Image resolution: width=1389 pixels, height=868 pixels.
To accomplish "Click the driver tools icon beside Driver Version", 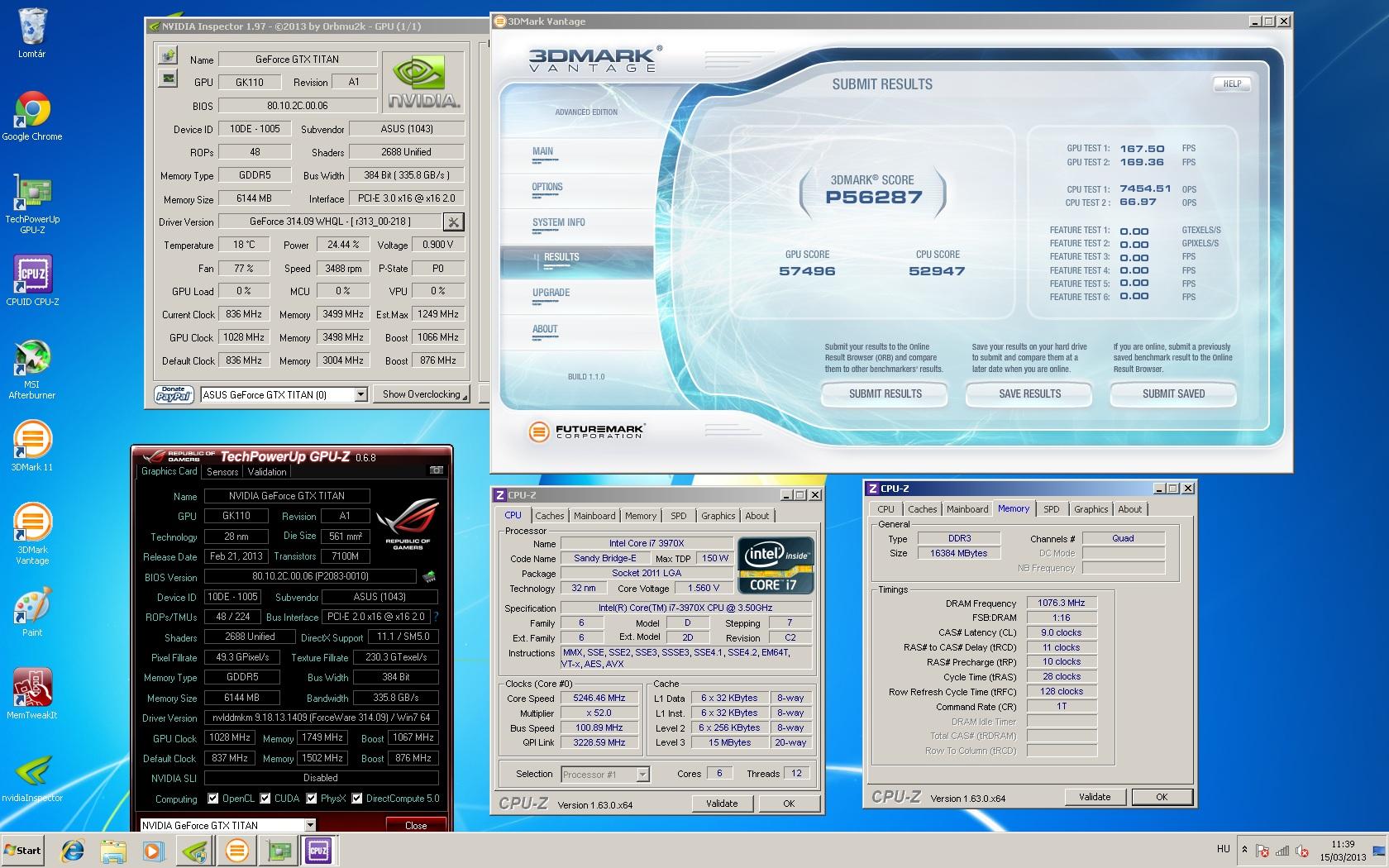I will click(453, 222).
